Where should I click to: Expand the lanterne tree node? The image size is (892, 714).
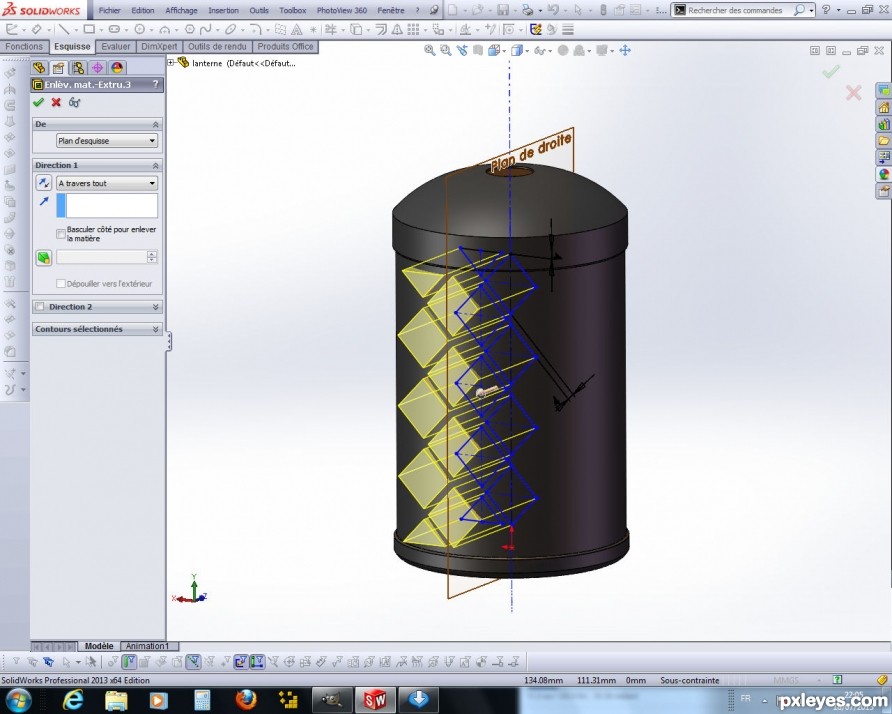click(x=171, y=63)
